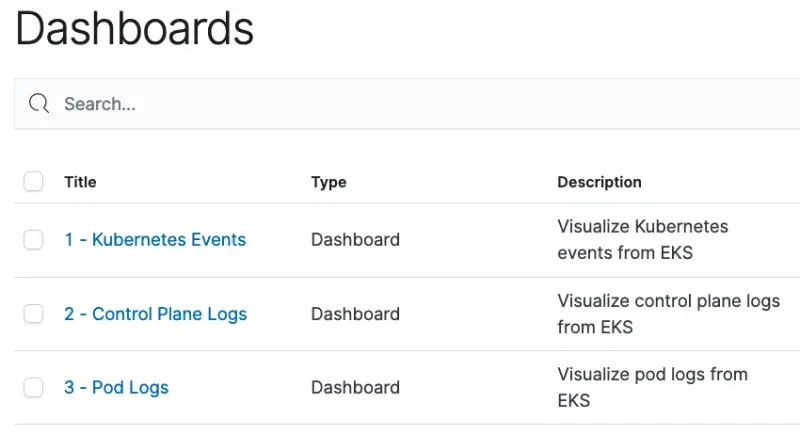Click the Kubernetes events description text
Screen dimensions: 800x435
pos(642,240)
